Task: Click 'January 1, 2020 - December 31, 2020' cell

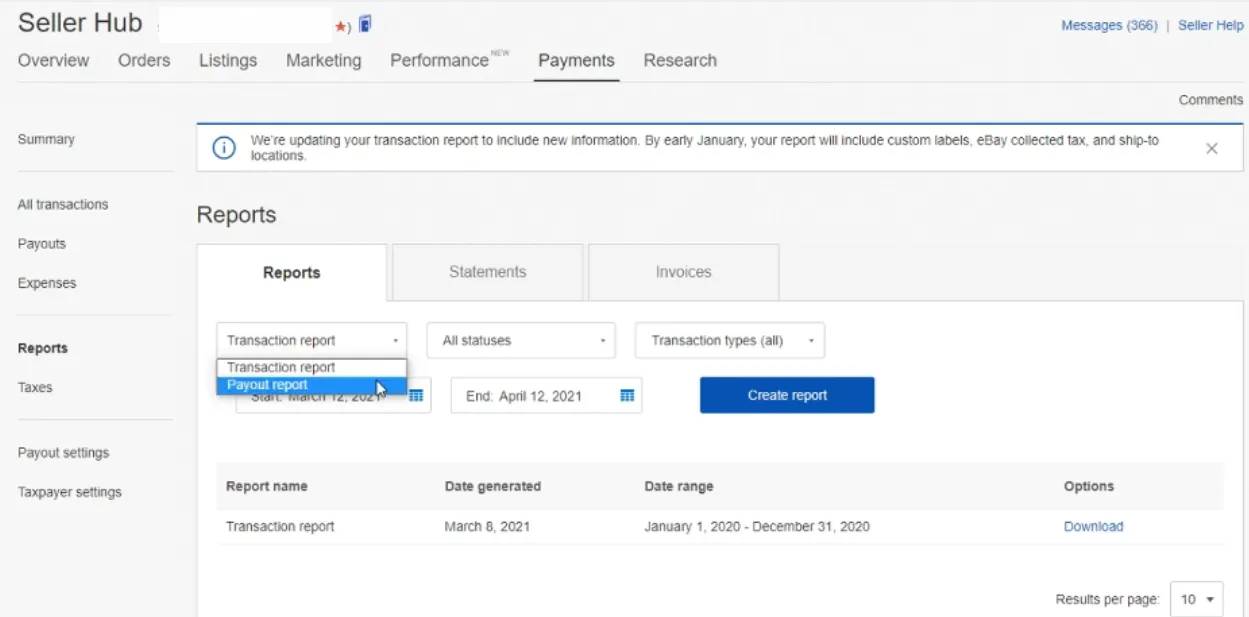Action: tap(757, 526)
